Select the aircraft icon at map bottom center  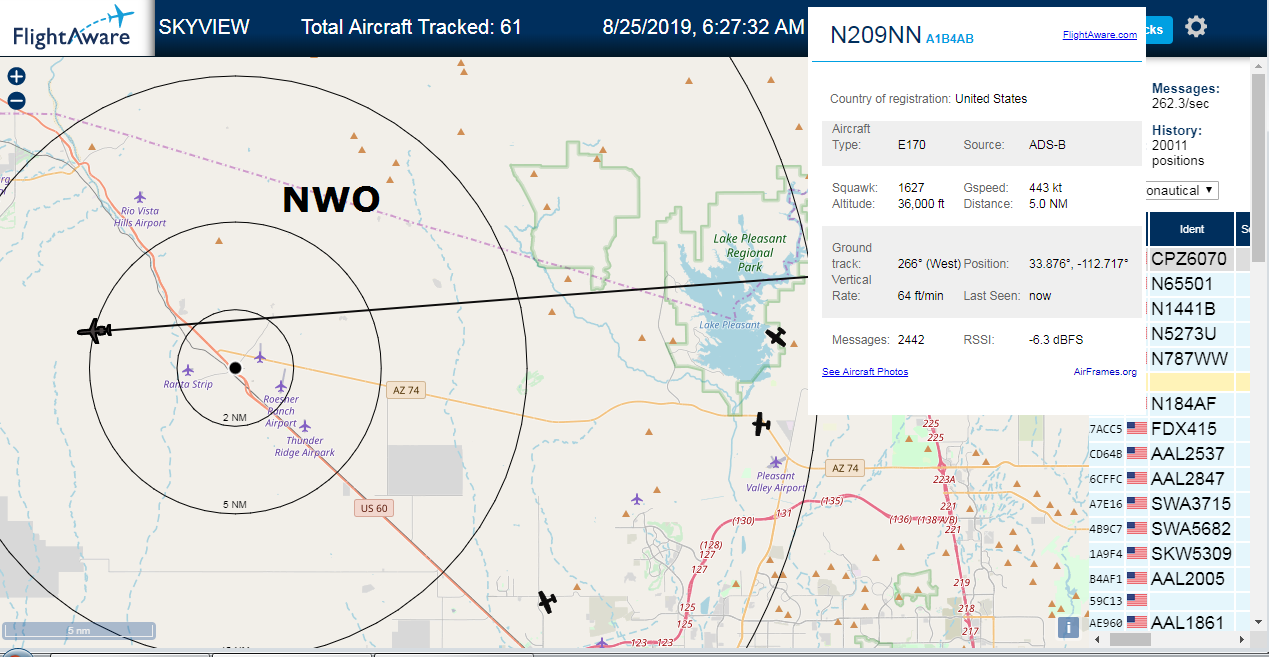click(546, 601)
